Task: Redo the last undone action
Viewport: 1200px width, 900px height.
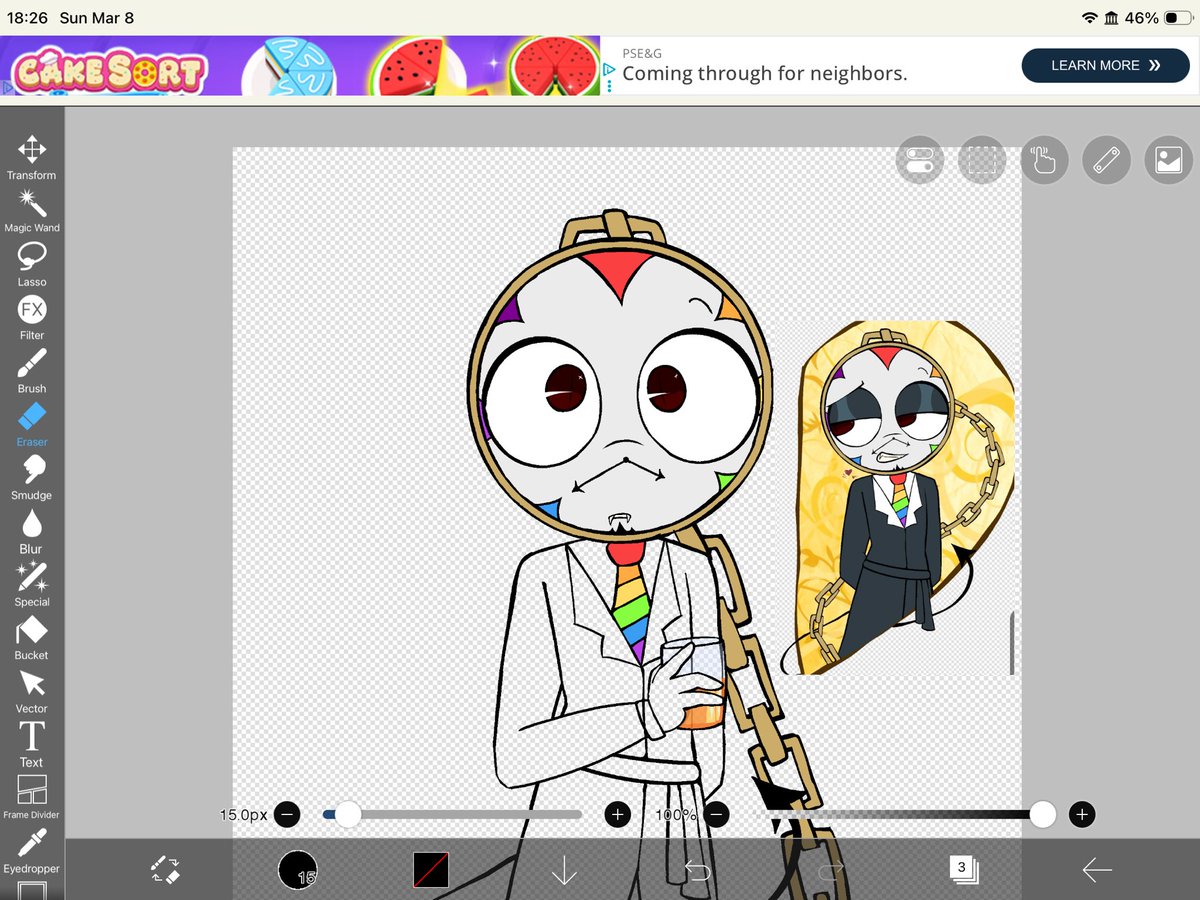Action: click(x=831, y=870)
